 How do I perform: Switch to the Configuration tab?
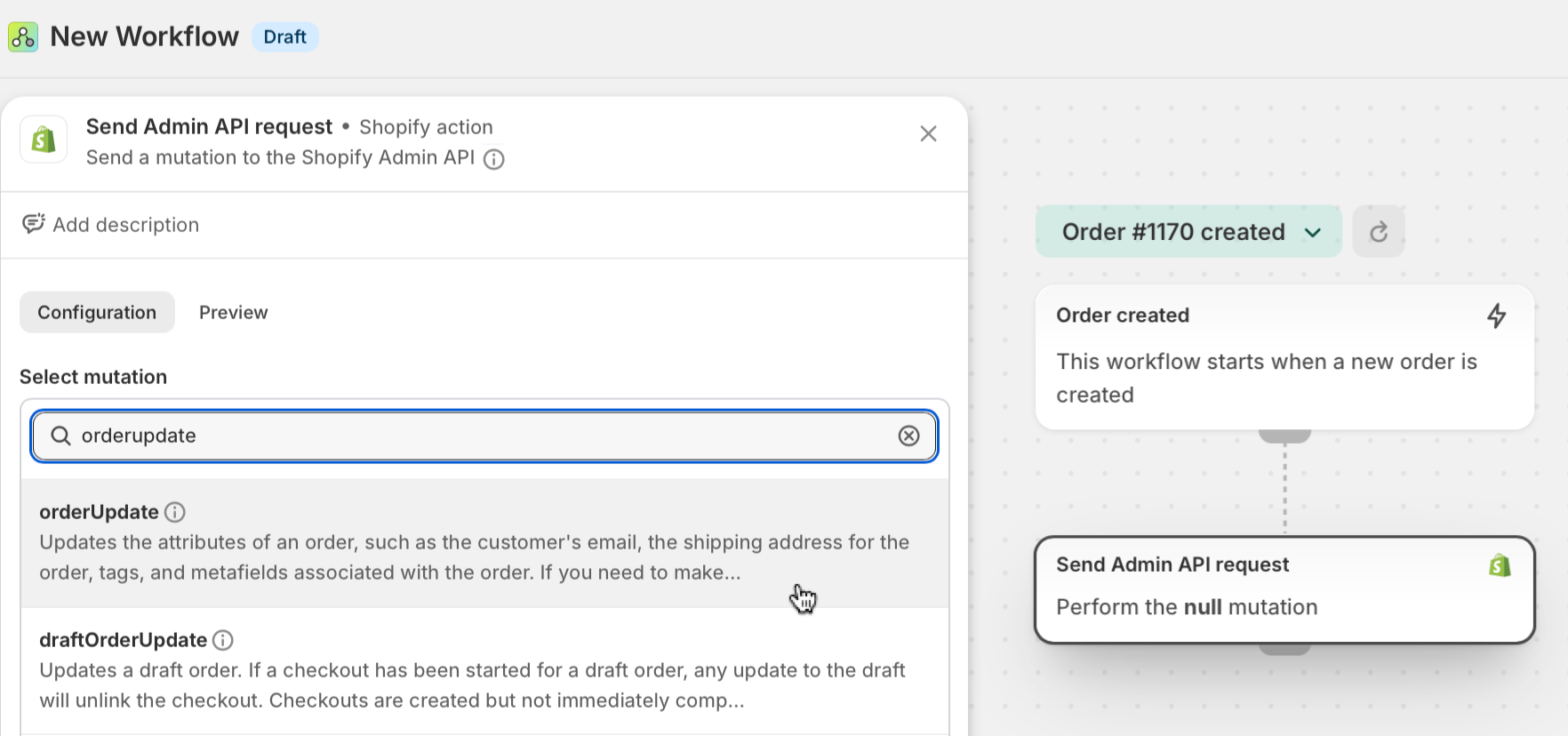tap(97, 312)
